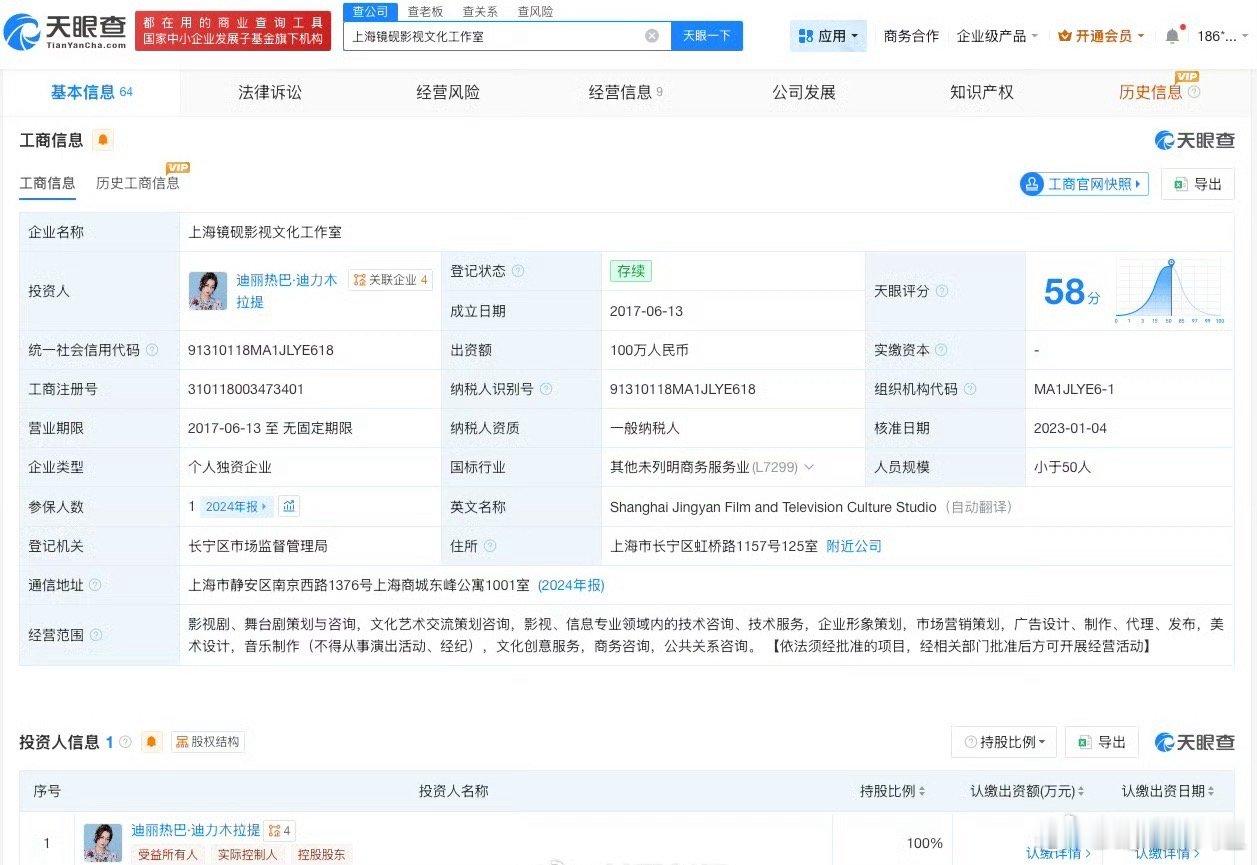Click the trend chart icon next to 2024年报
The width and height of the screenshot is (1257, 865).
click(289, 506)
